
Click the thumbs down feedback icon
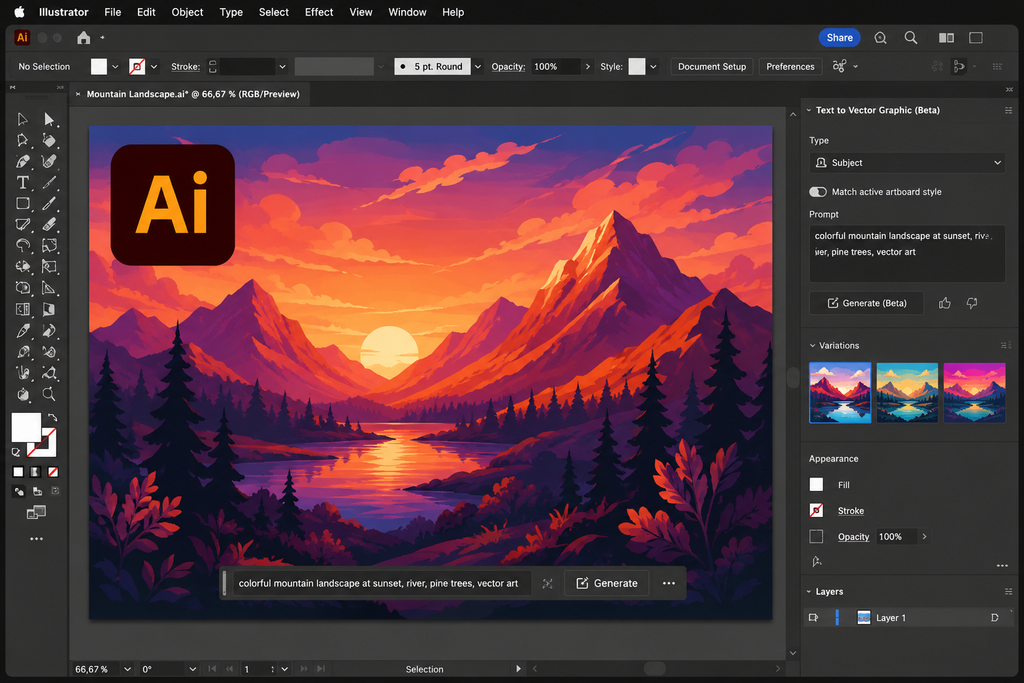pos(972,303)
